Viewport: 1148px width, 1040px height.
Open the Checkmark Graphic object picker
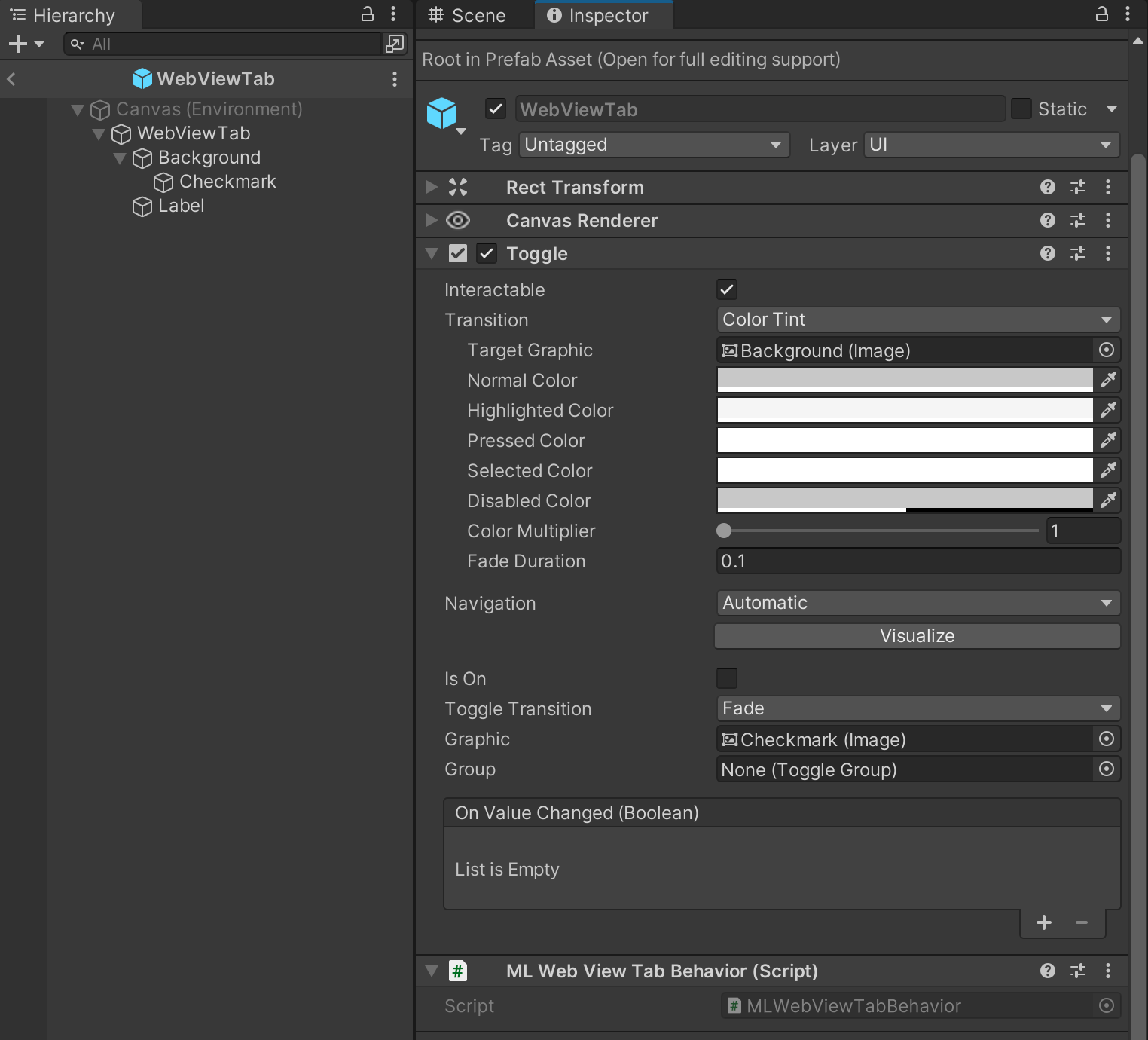tap(1105, 739)
